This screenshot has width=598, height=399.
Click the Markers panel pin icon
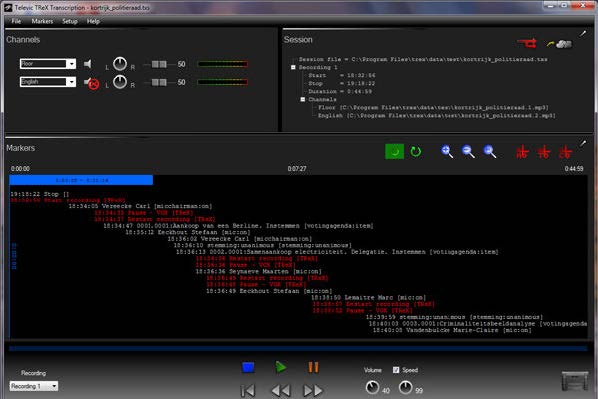(583, 143)
